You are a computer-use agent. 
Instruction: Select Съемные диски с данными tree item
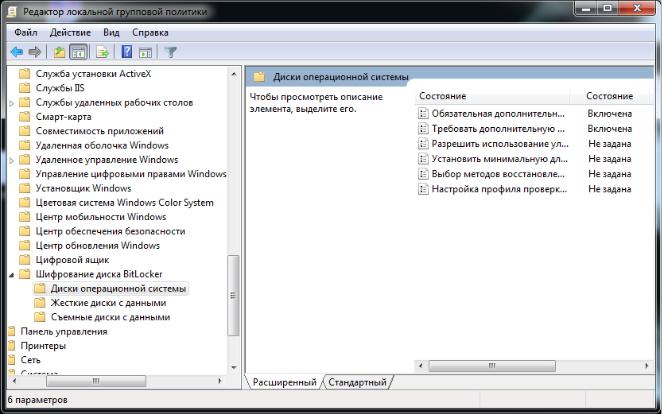111,317
